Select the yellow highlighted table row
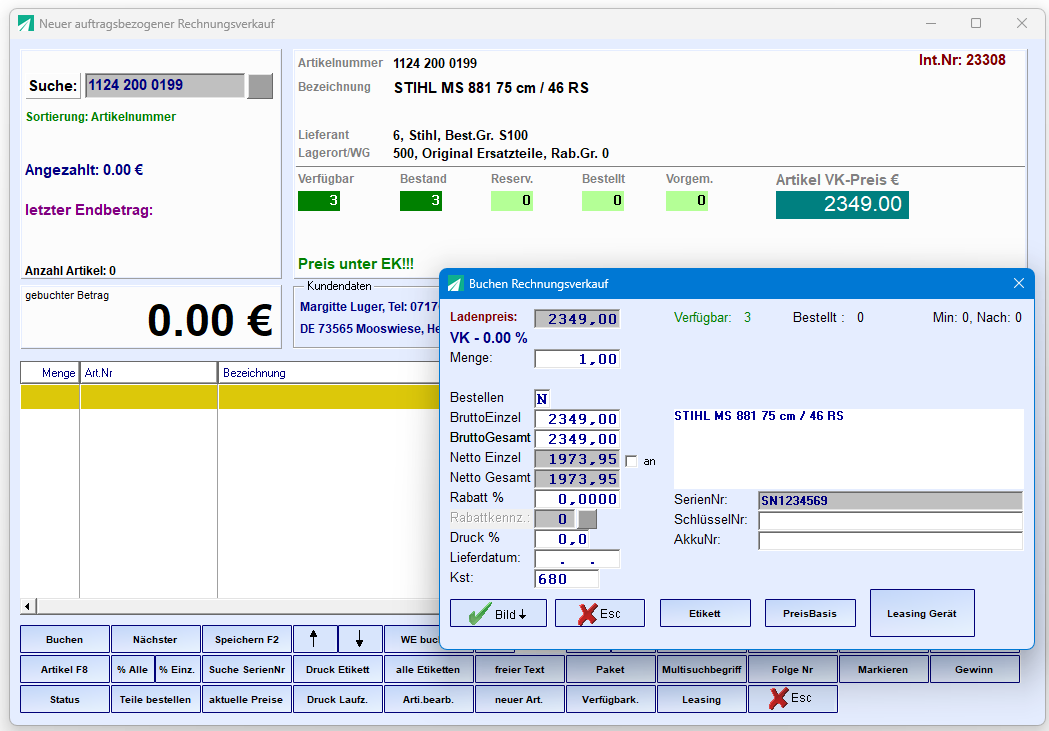This screenshot has height=731, width=1049. 229,397
